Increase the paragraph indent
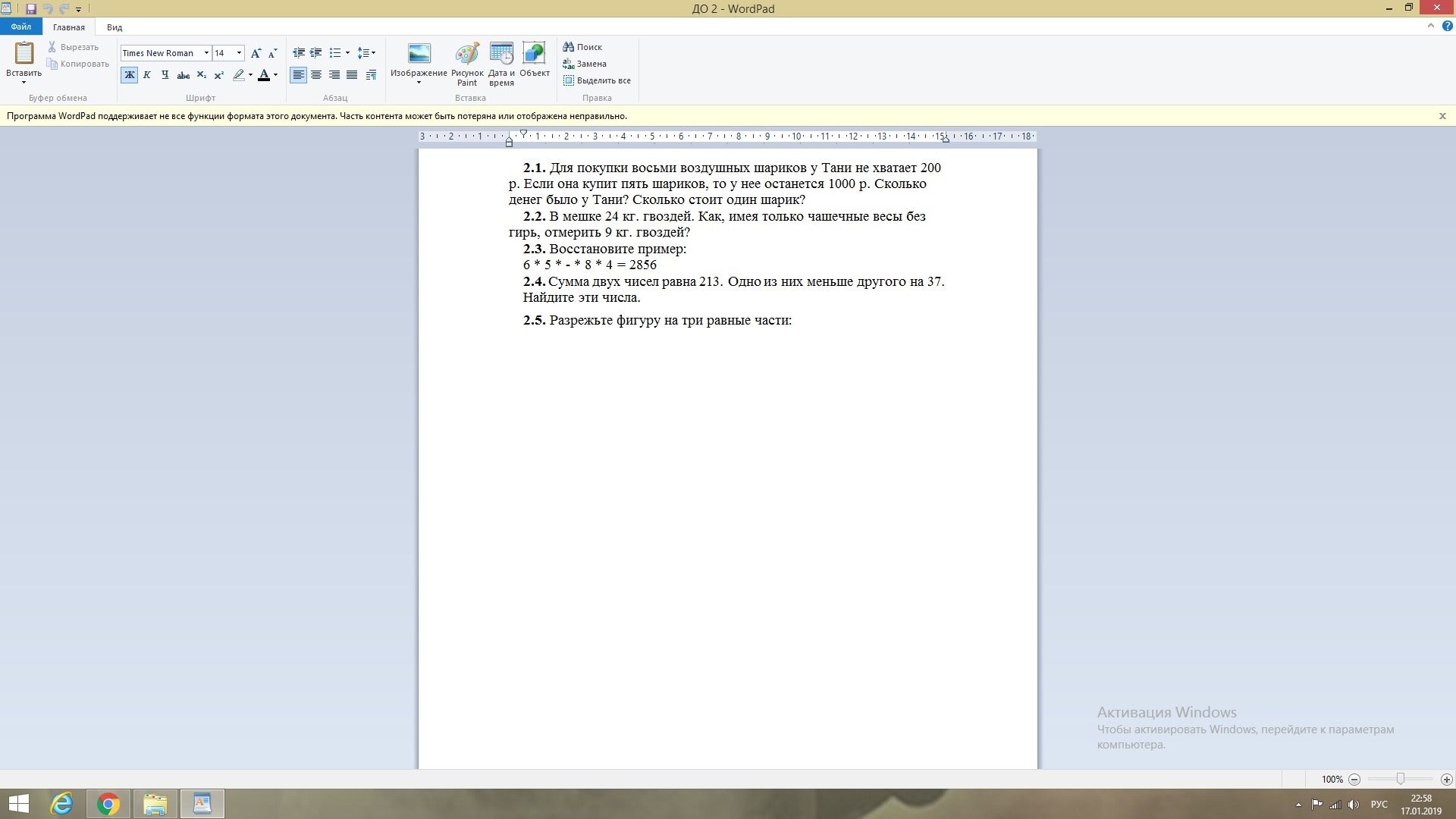 (x=316, y=53)
